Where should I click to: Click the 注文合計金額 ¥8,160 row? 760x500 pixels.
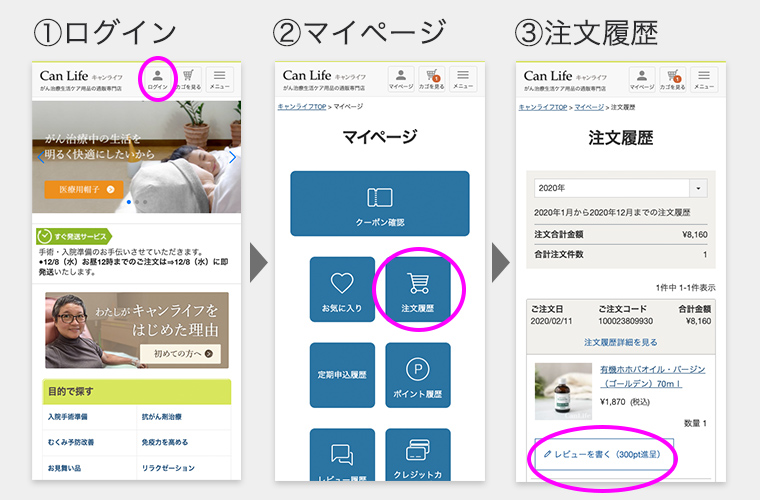click(620, 234)
